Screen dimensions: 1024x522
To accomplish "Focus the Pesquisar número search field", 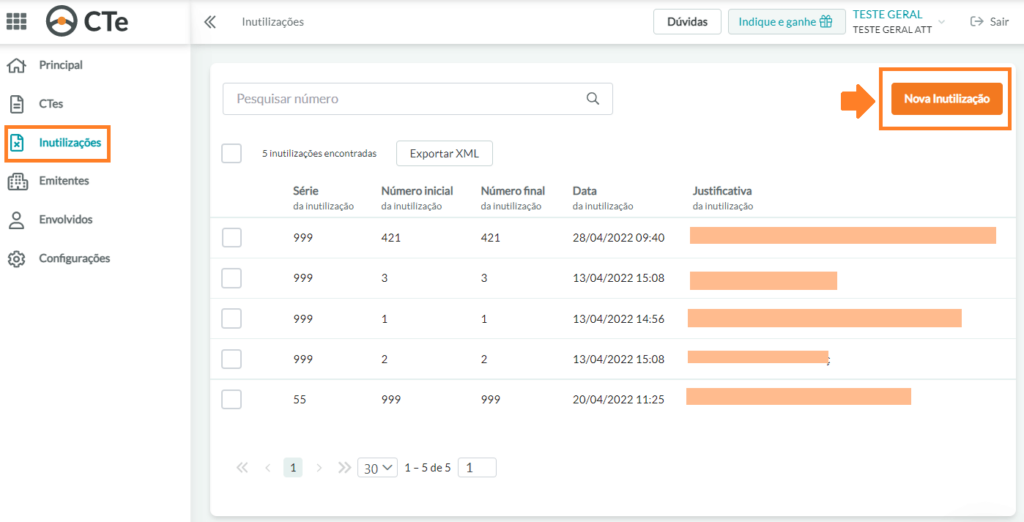I will click(417, 99).
